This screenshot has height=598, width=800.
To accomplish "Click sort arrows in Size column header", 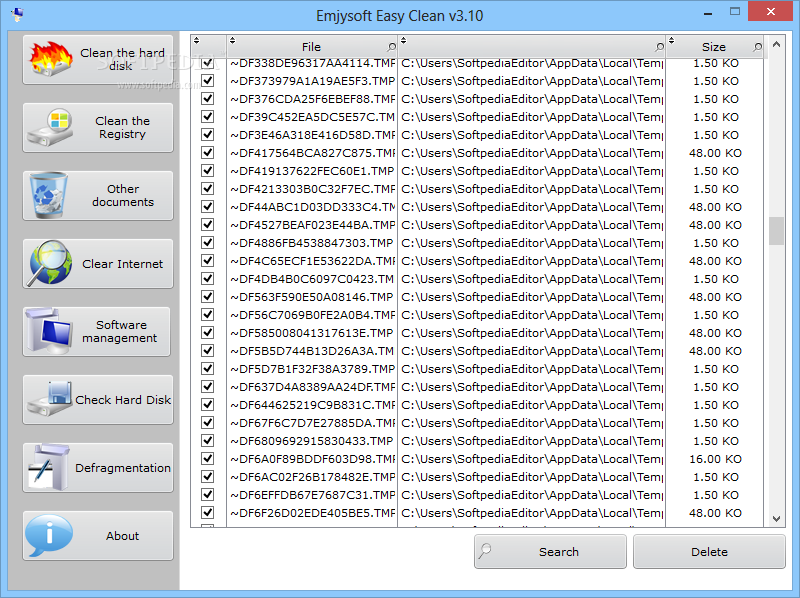I will (671, 40).
